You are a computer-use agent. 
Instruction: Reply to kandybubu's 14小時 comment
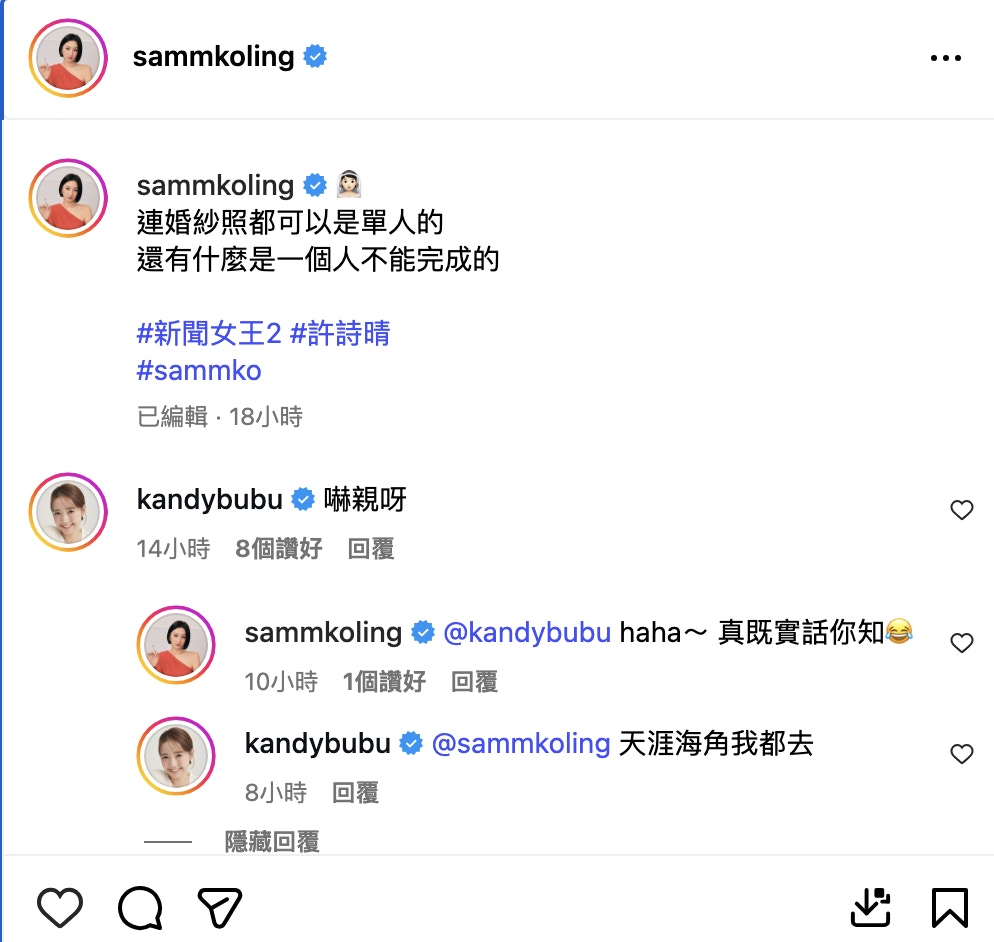[x=371, y=549]
